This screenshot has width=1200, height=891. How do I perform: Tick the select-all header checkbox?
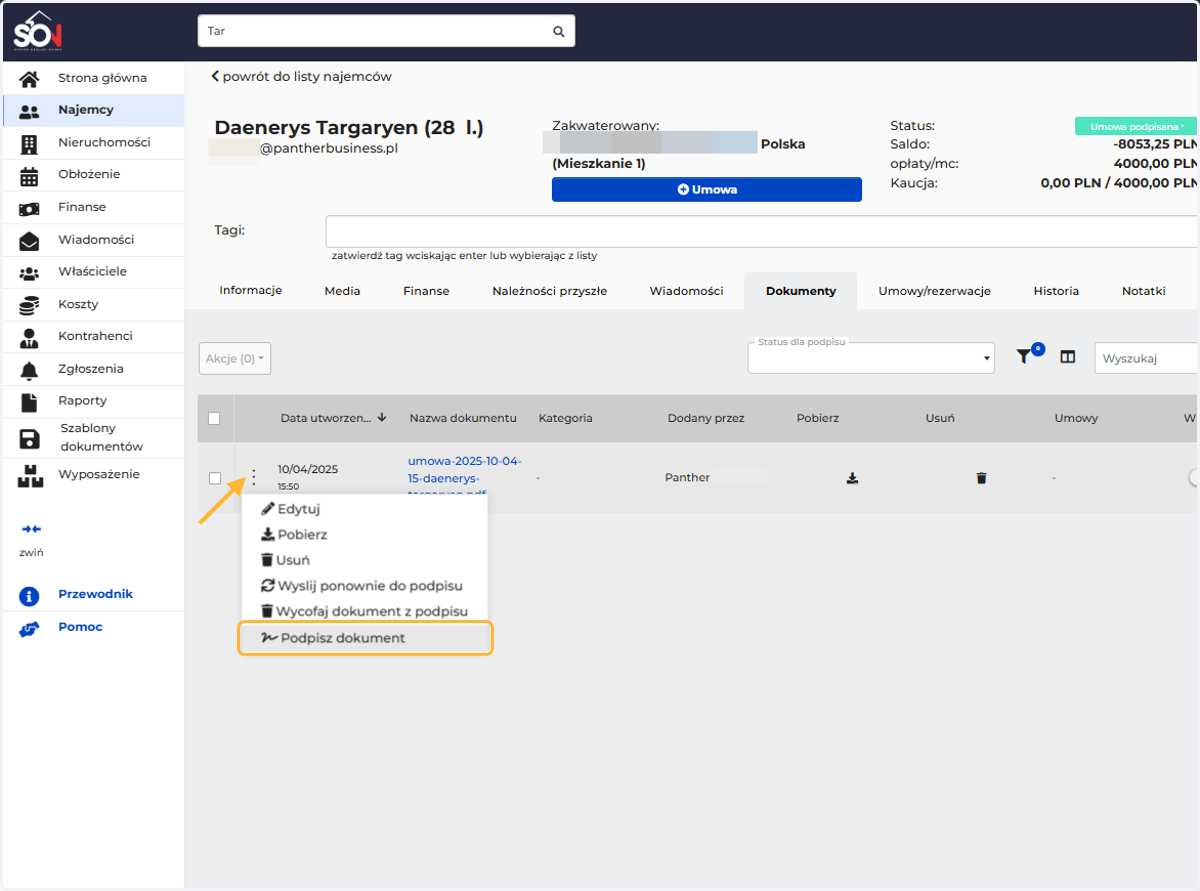click(214, 418)
